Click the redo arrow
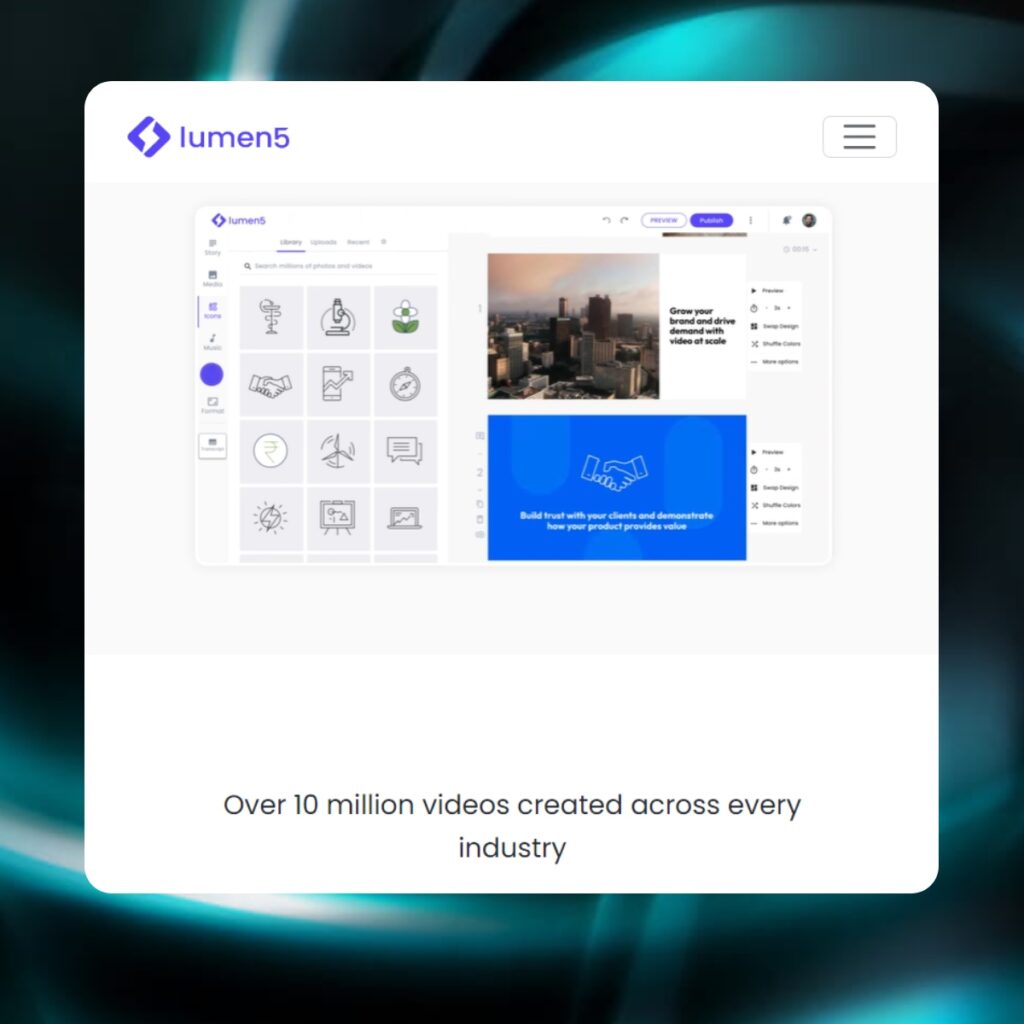Viewport: 1024px width, 1024px height. (x=624, y=220)
